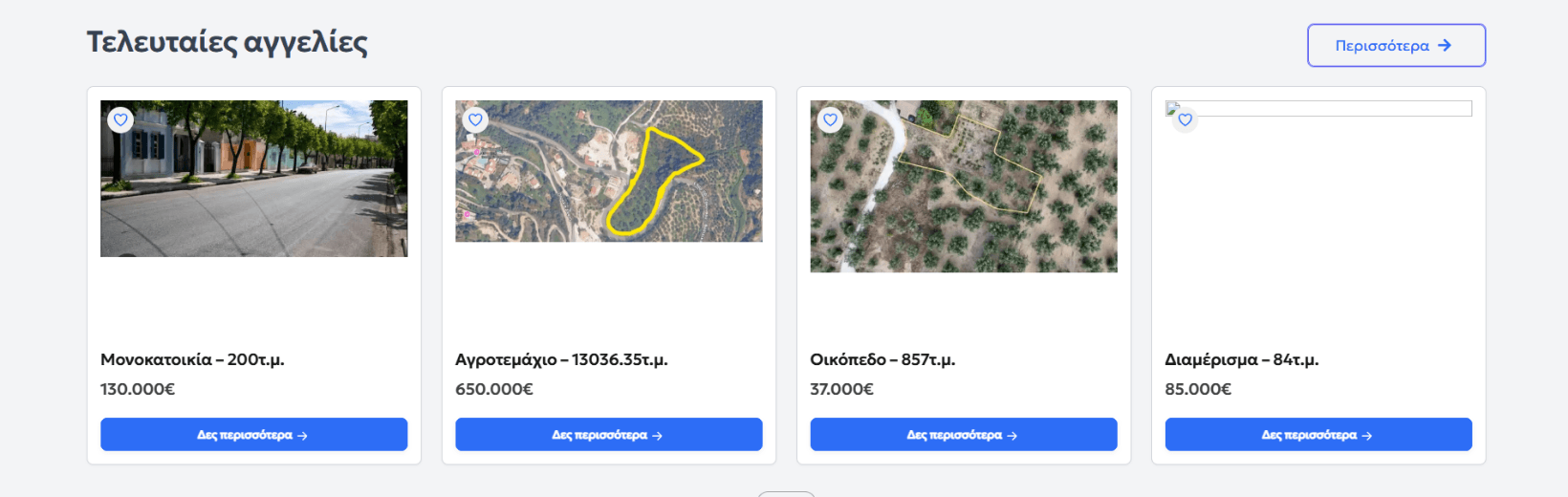Click Δες περισσότερα for the Μονοκατοικία

(x=253, y=434)
